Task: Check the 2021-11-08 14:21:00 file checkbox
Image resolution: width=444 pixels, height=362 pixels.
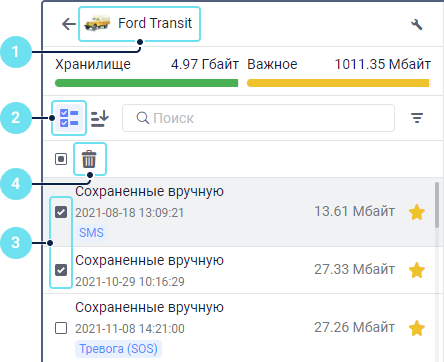Action: pos(61,328)
